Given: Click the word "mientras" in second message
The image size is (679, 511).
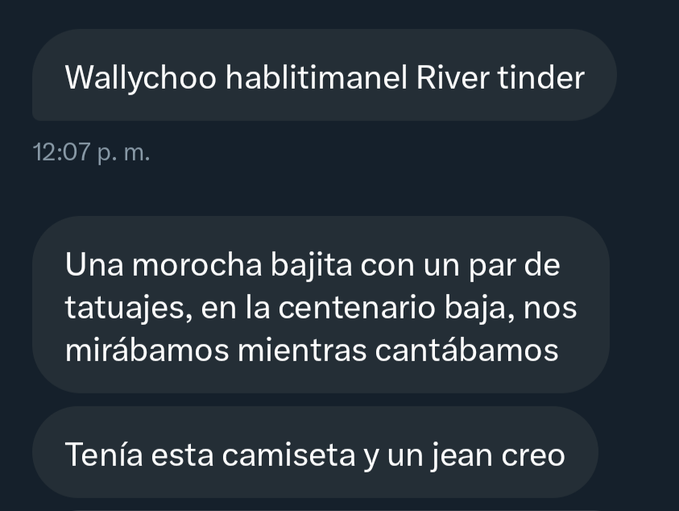Looking at the screenshot, I should [x=302, y=351].
